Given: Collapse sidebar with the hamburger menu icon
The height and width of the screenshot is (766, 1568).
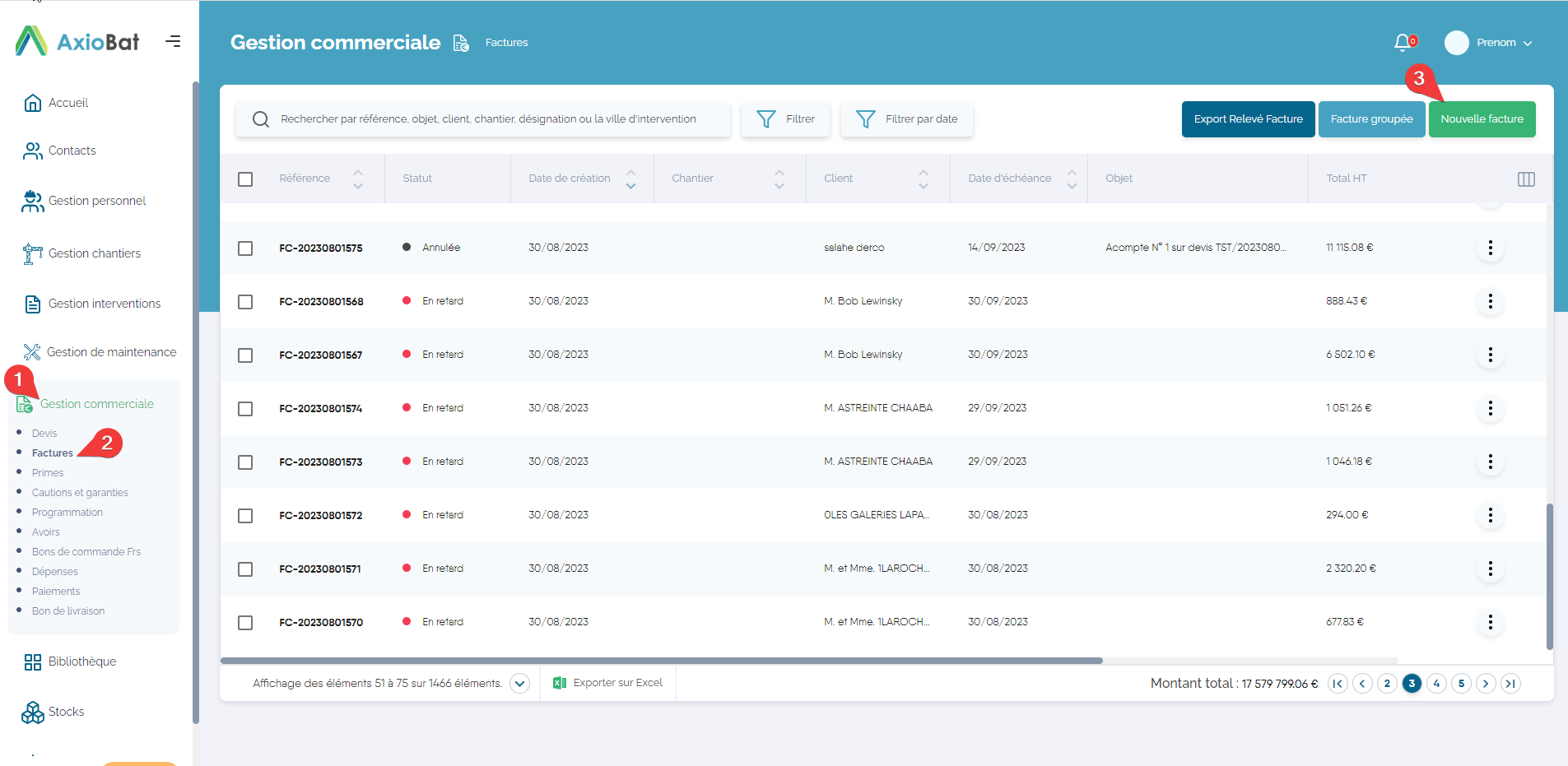Looking at the screenshot, I should pos(173,41).
